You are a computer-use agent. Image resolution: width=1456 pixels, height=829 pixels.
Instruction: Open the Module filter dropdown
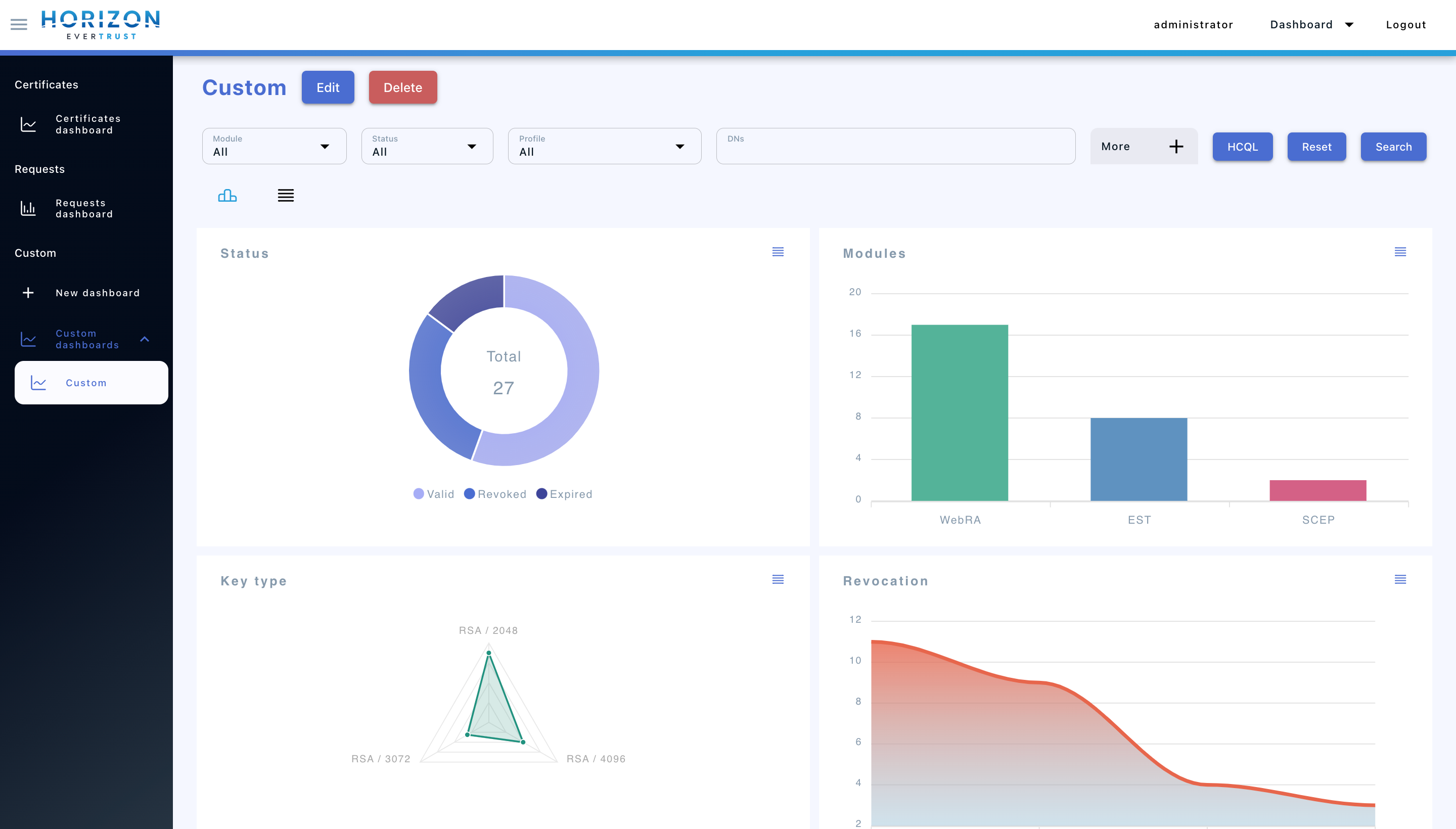(274, 146)
